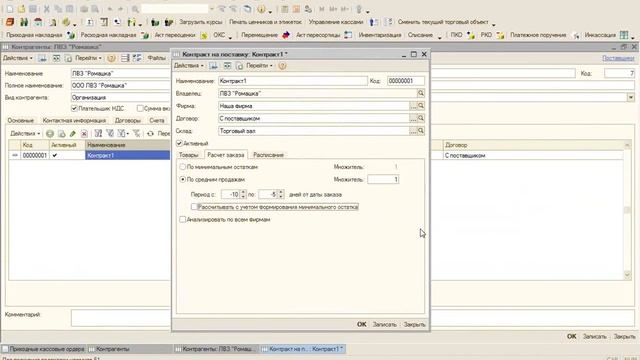This screenshot has height=360, width=640.
Task: Decrease the по period spinner value
Action: (x=281, y=197)
